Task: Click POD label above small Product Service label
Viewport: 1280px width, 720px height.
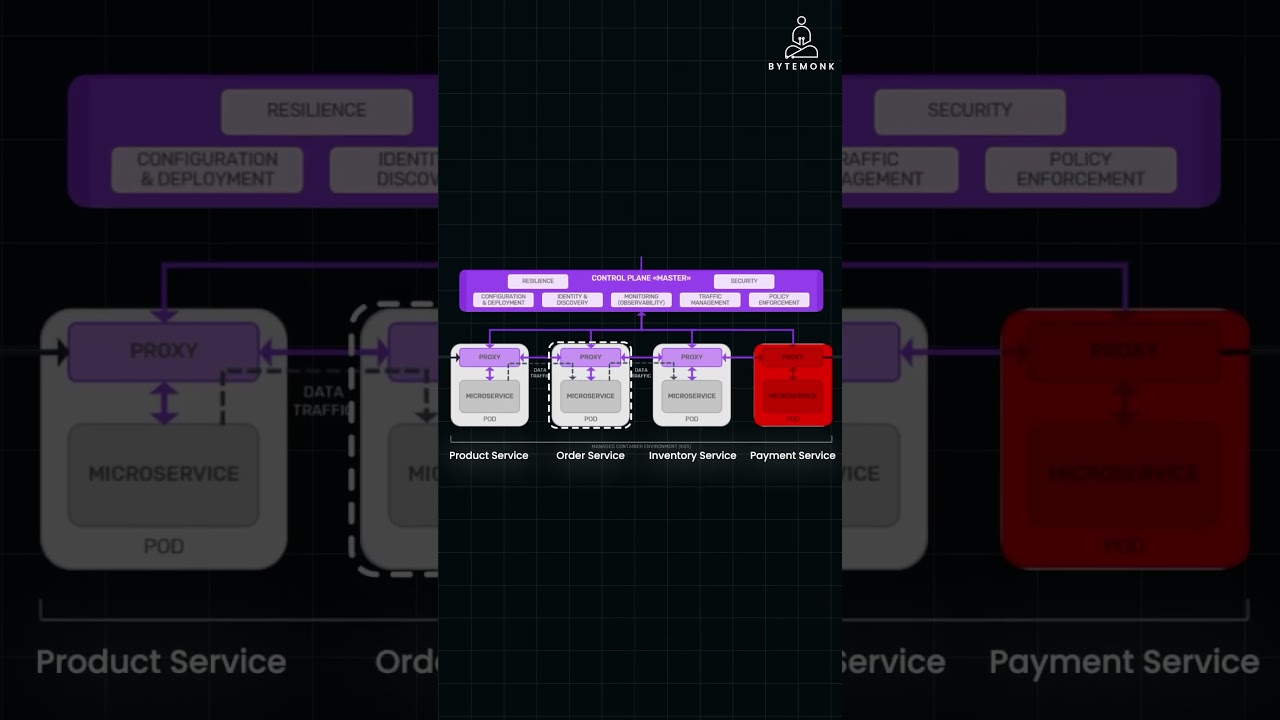Action: 490,419
